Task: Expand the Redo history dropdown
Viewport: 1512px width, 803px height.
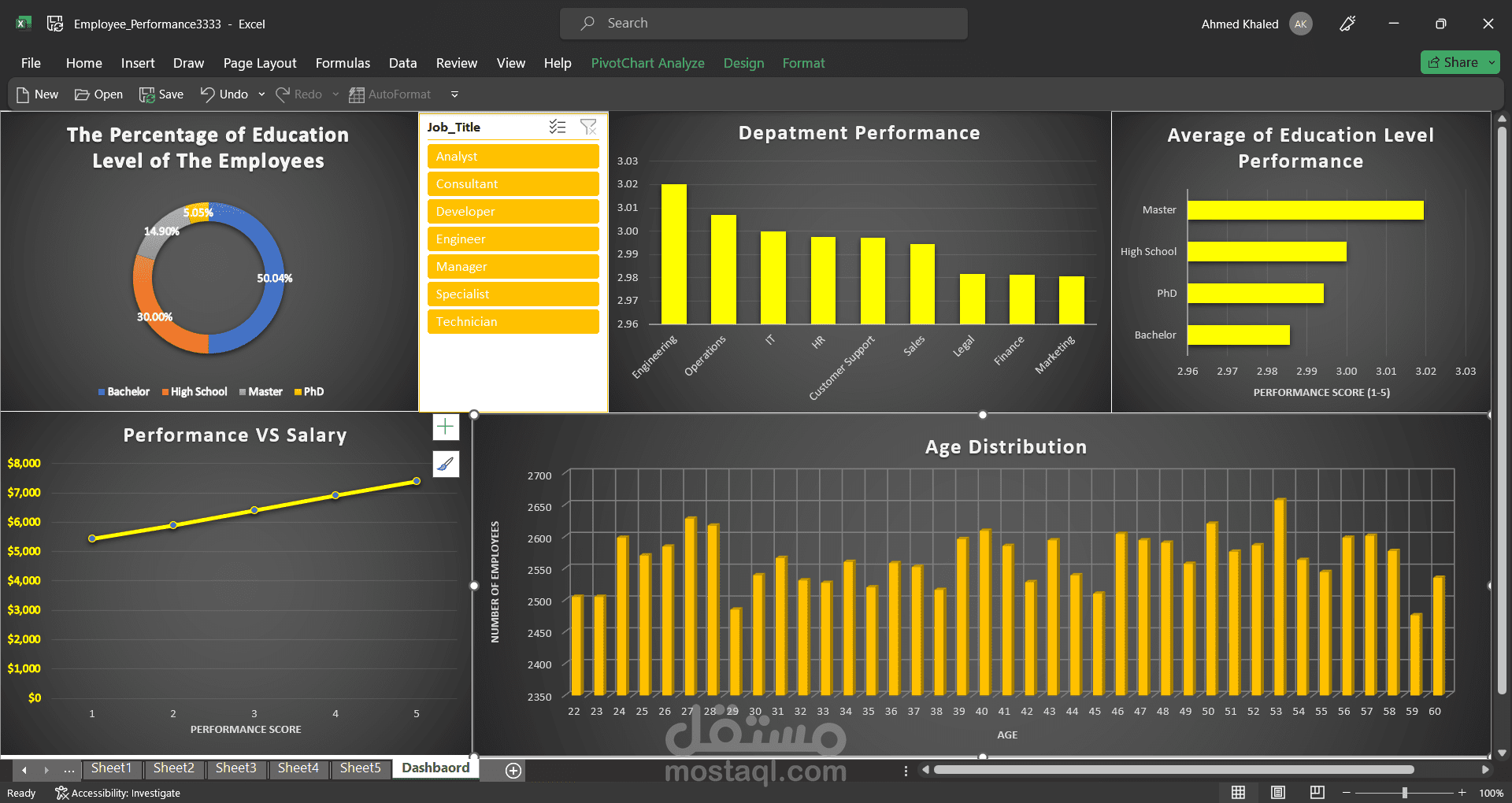Action: click(x=335, y=94)
